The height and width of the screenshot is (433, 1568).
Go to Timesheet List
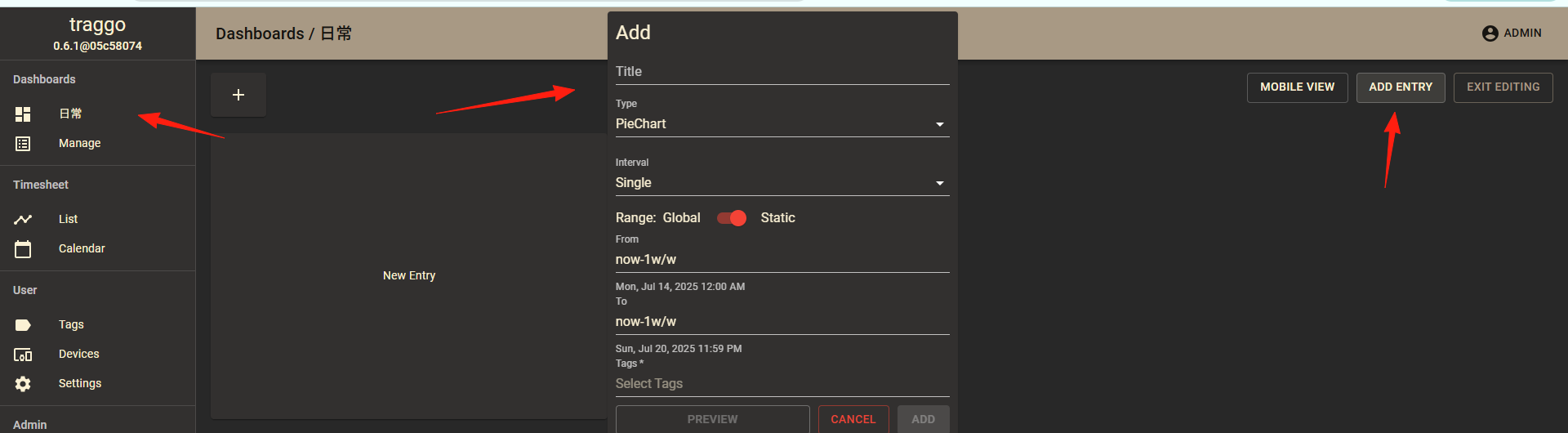click(97, 219)
